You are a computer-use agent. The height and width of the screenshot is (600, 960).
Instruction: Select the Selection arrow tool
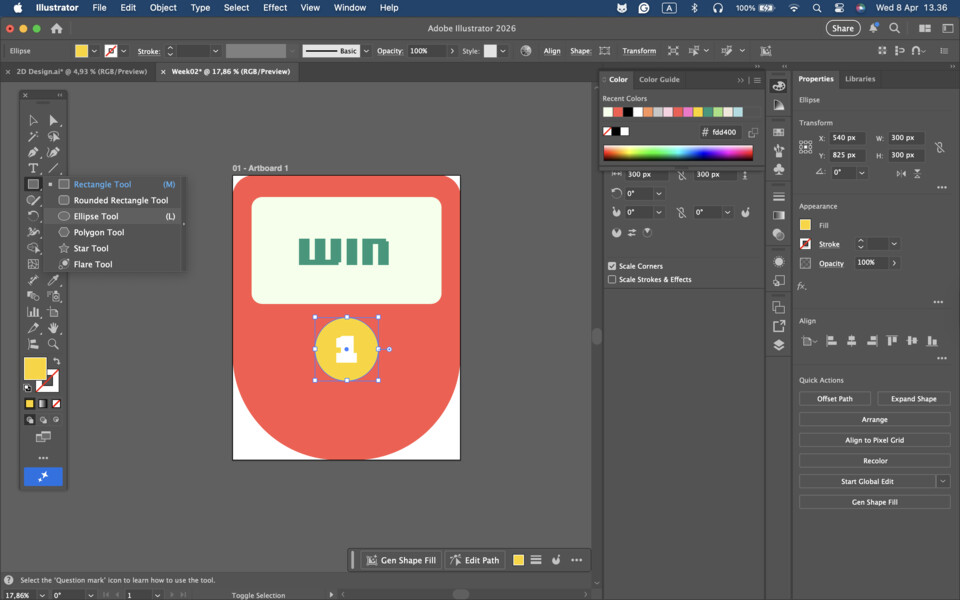tap(33, 120)
